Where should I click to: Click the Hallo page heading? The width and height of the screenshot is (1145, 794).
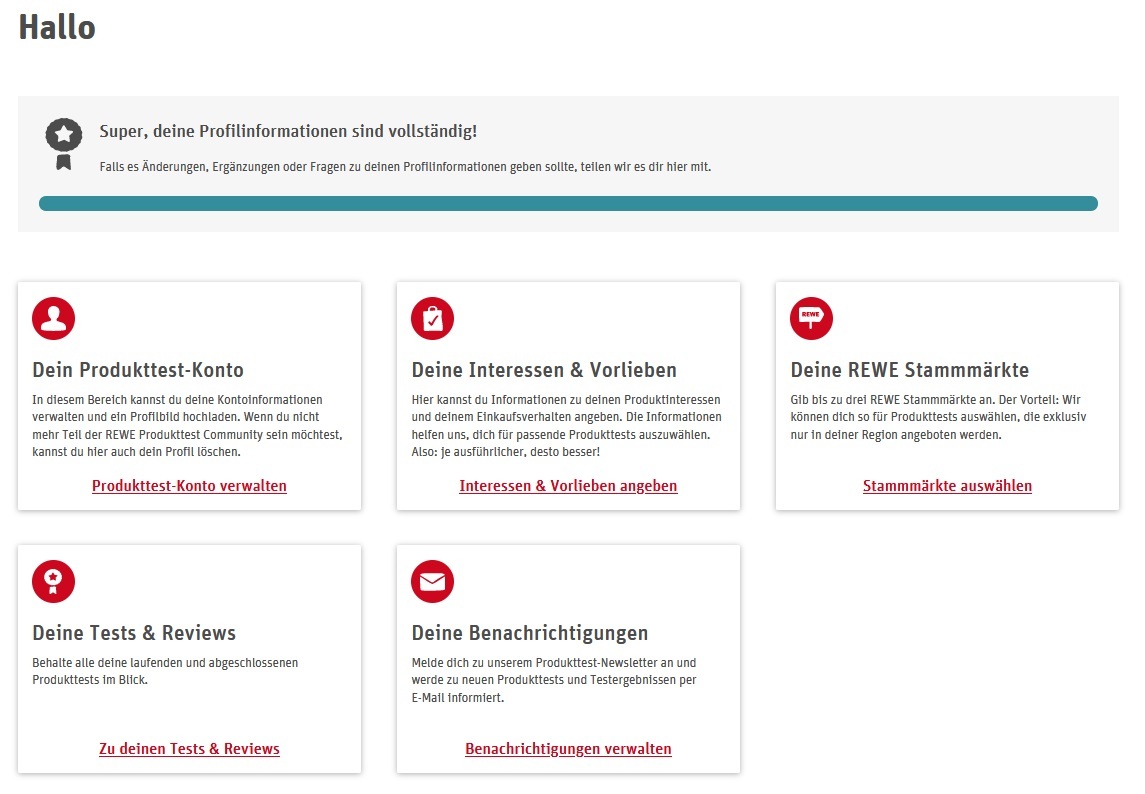(57, 28)
